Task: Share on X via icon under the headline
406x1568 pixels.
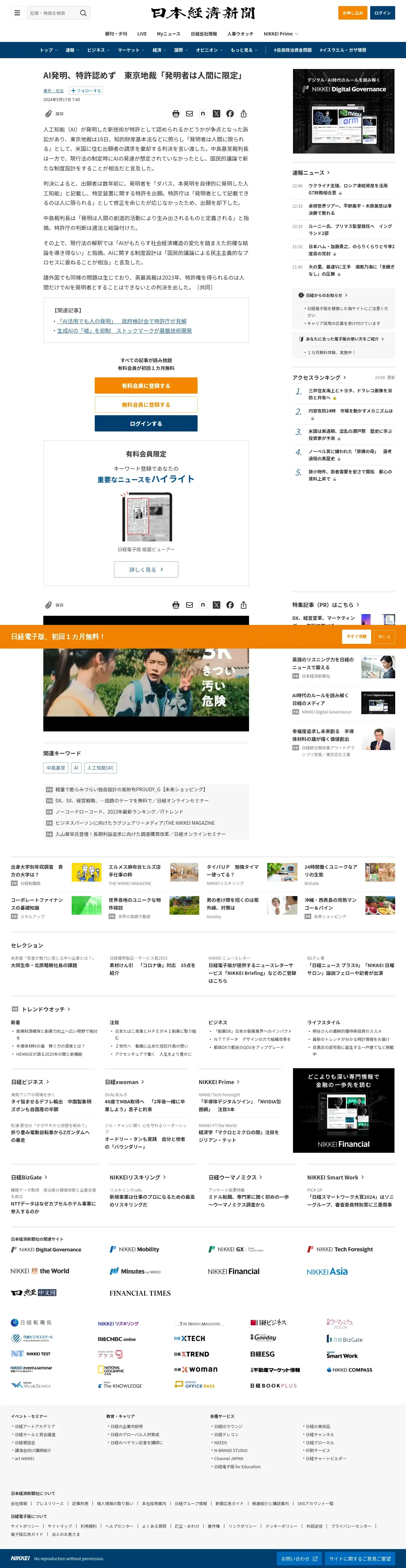Action: (216, 114)
